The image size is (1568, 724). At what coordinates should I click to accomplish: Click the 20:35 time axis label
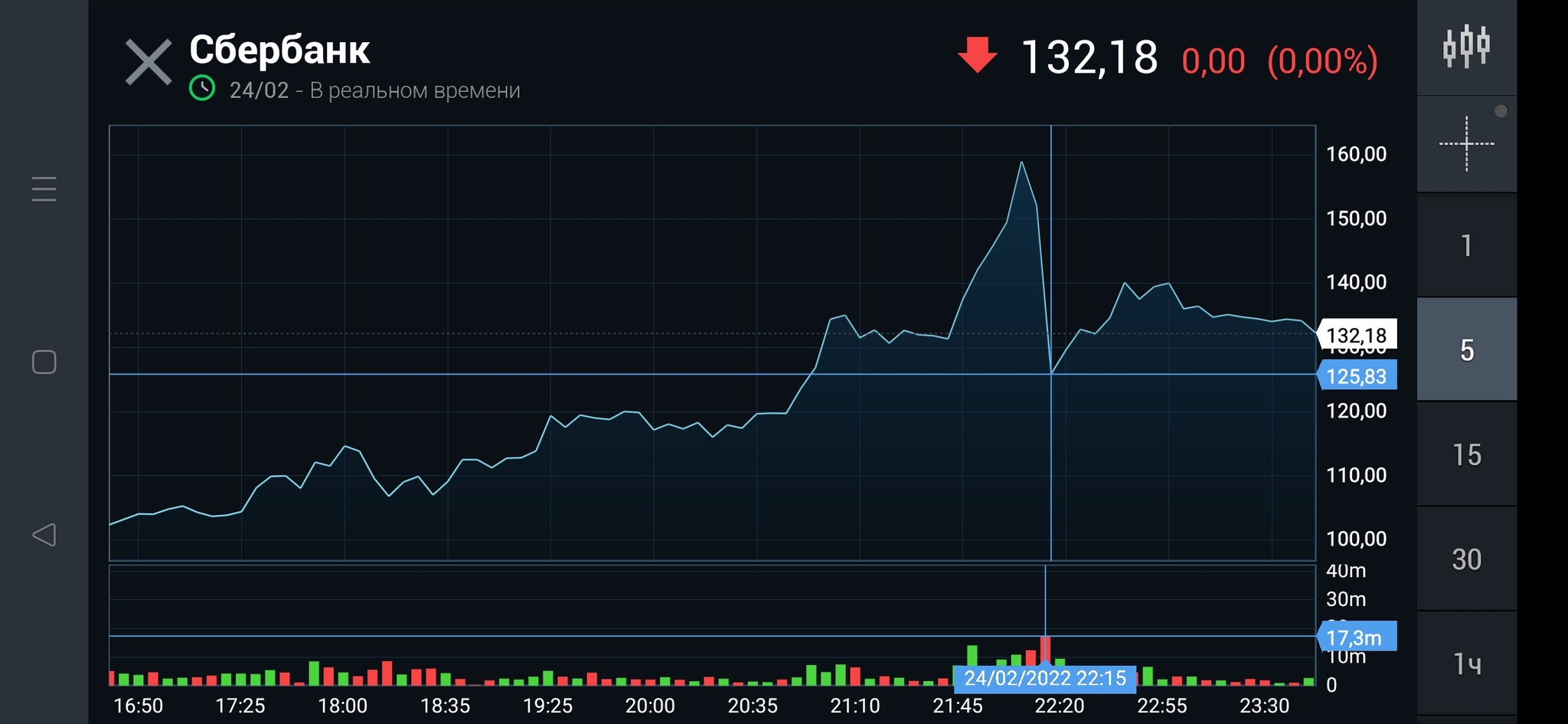tap(753, 706)
